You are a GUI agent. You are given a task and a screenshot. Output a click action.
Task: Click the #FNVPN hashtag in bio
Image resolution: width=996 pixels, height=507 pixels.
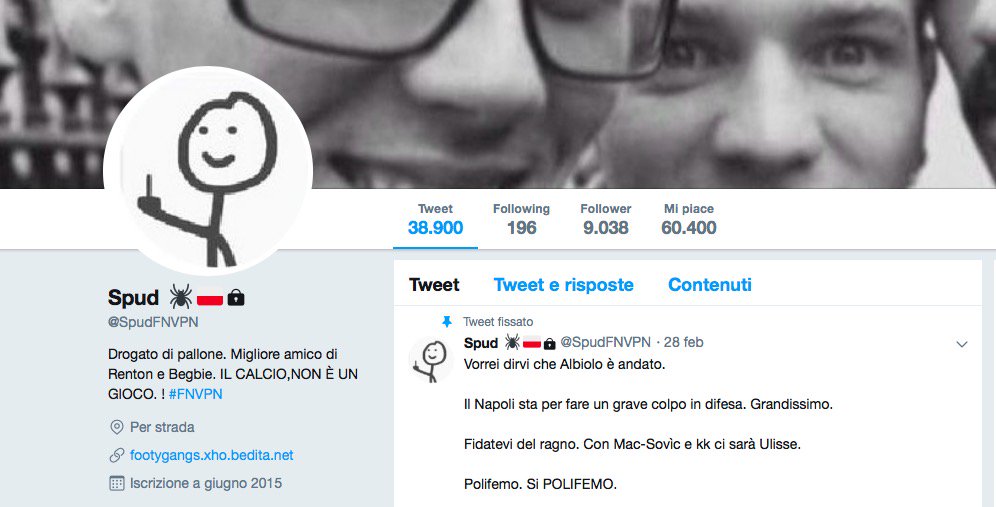pos(196,394)
